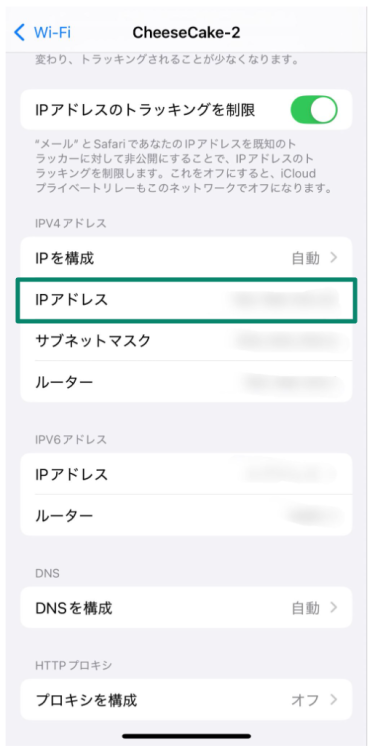Tap the 自動 value in IPを構成
The height and width of the screenshot is (751, 375).
click(x=306, y=259)
